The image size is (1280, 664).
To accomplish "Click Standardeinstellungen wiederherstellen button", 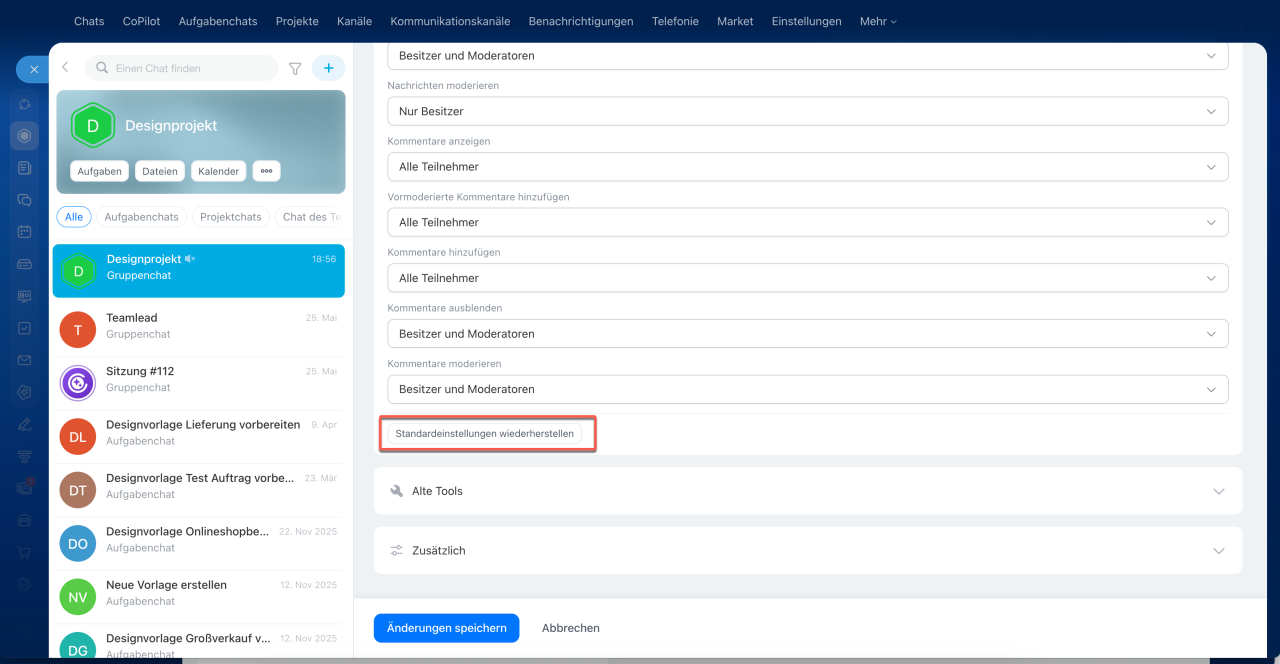I will pyautogui.click(x=485, y=434).
